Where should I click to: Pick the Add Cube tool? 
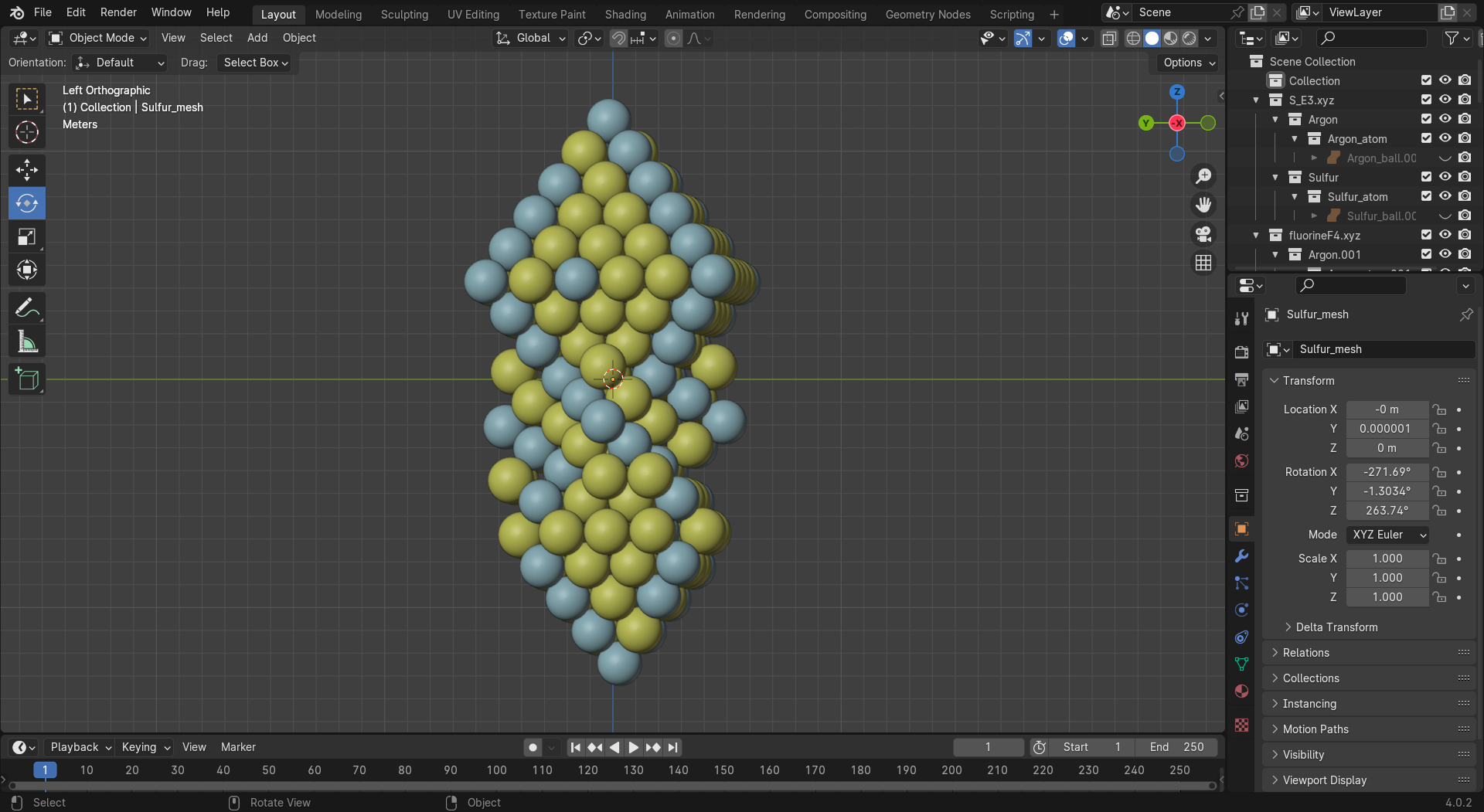coord(27,379)
